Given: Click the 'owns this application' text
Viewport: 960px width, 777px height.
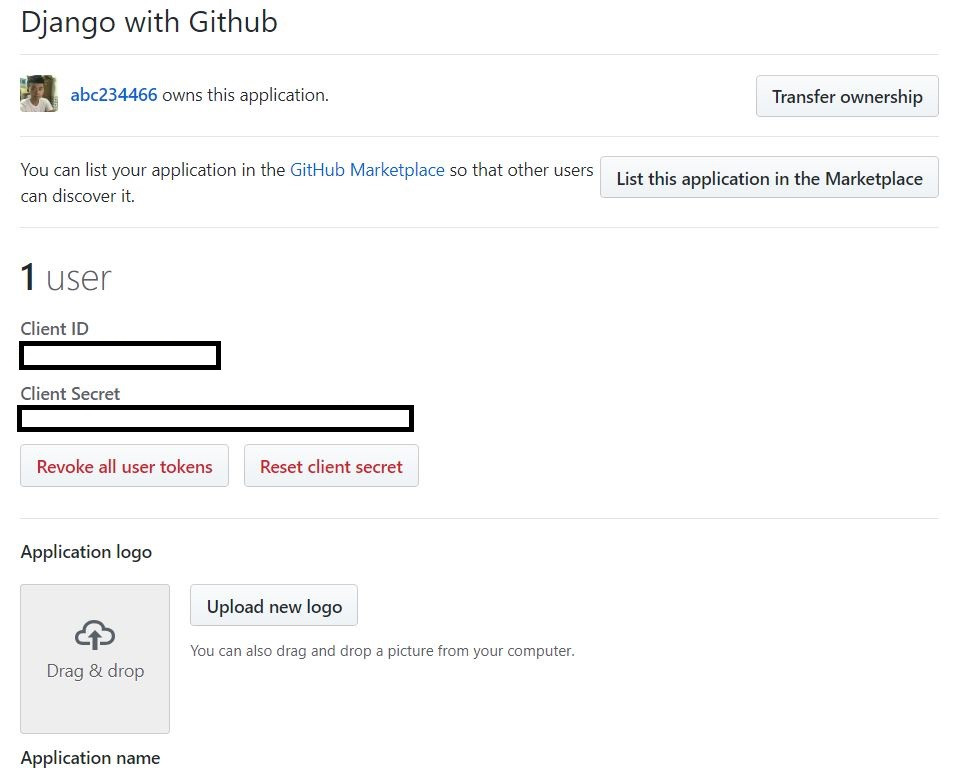Looking at the screenshot, I should tap(245, 95).
